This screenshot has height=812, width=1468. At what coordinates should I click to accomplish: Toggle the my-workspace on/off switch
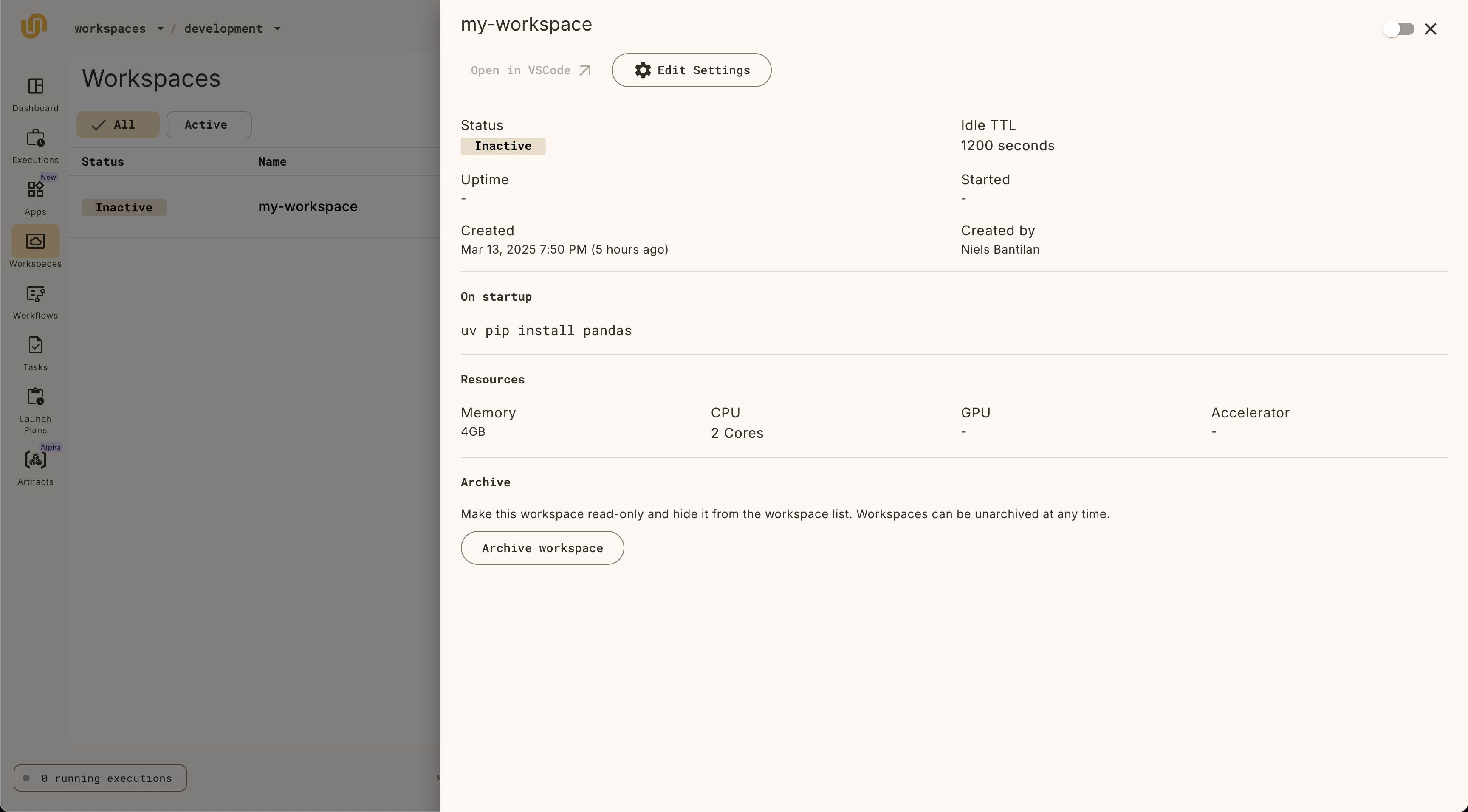tap(1398, 29)
